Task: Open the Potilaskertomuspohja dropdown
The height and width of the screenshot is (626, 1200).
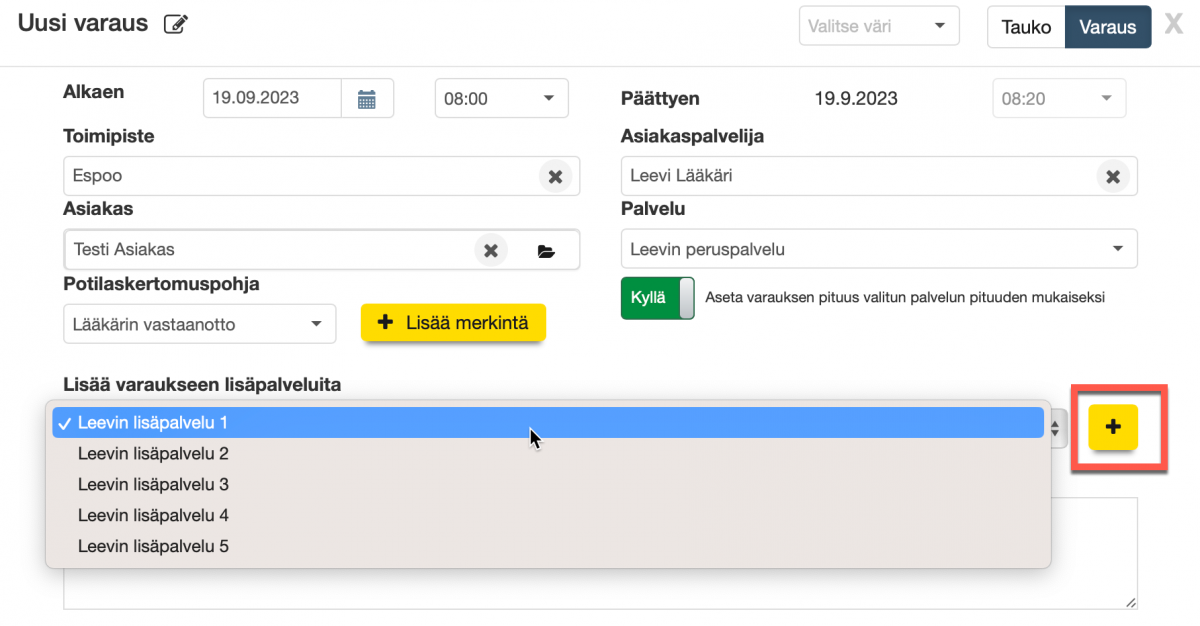Action: [199, 323]
